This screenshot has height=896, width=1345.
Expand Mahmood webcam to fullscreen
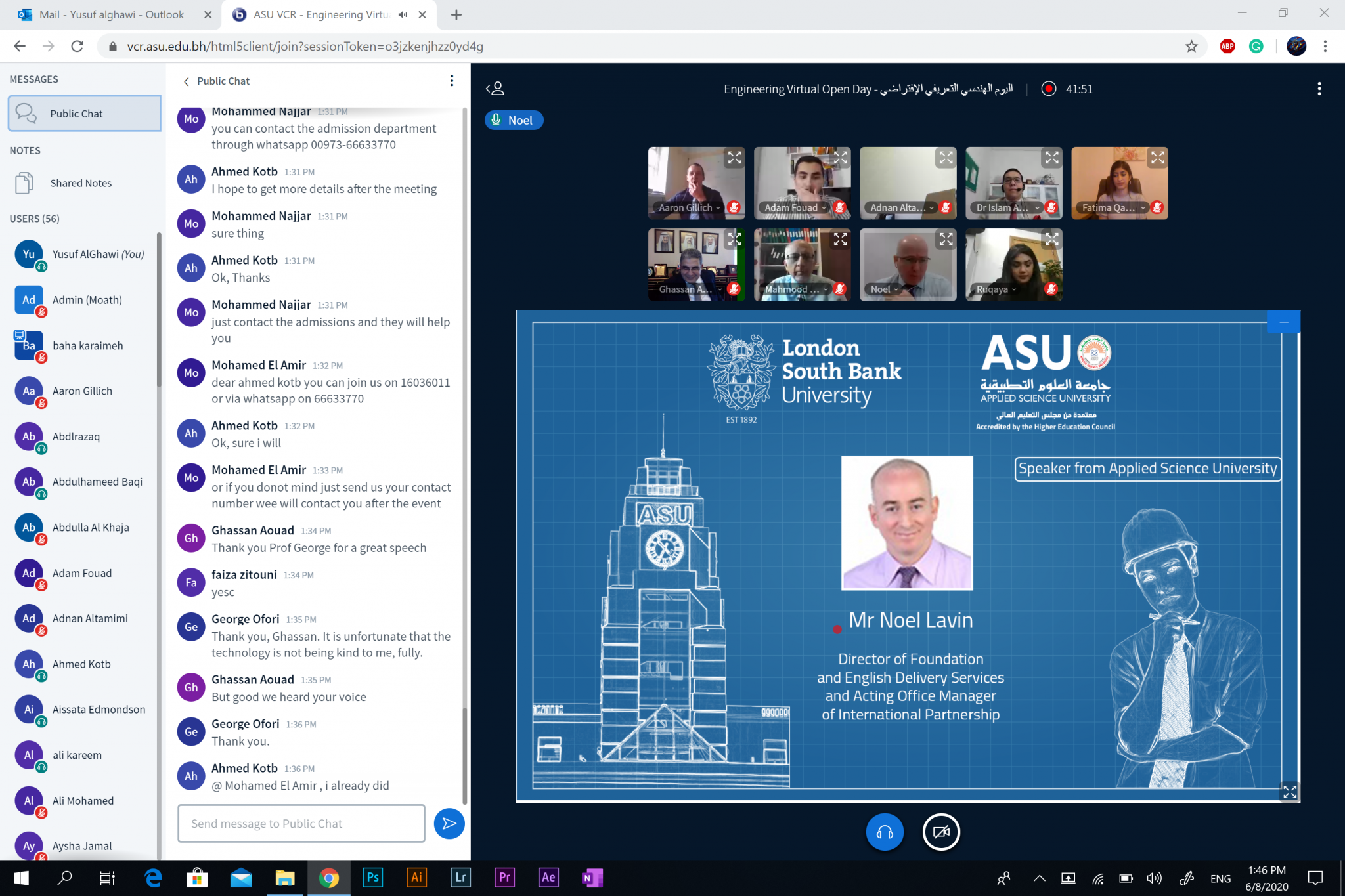(840, 239)
